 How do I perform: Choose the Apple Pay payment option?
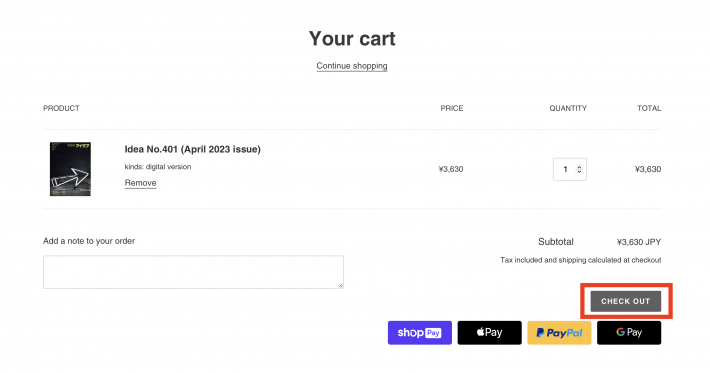coord(489,333)
